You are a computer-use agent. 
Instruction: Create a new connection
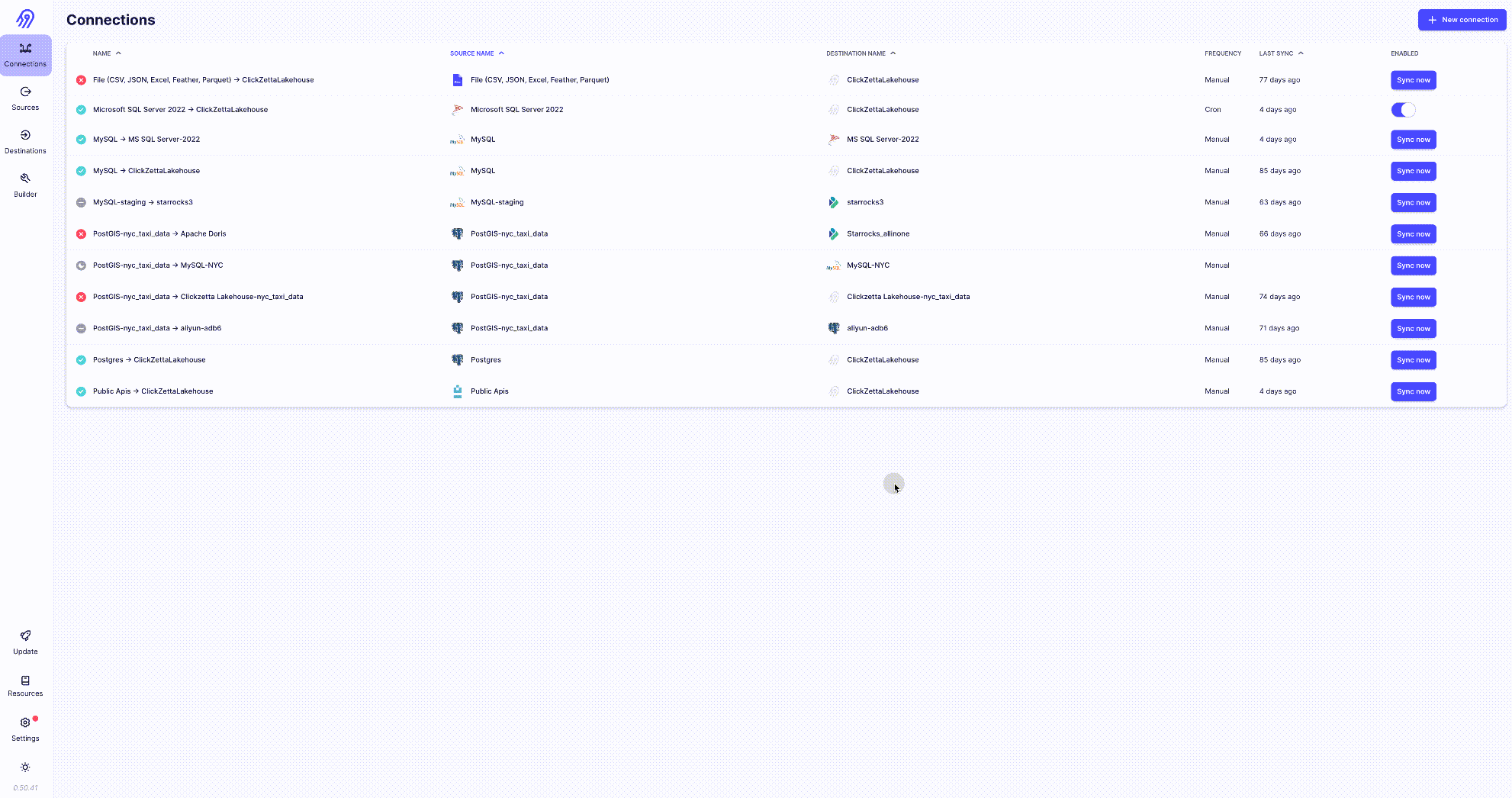coord(1462,19)
